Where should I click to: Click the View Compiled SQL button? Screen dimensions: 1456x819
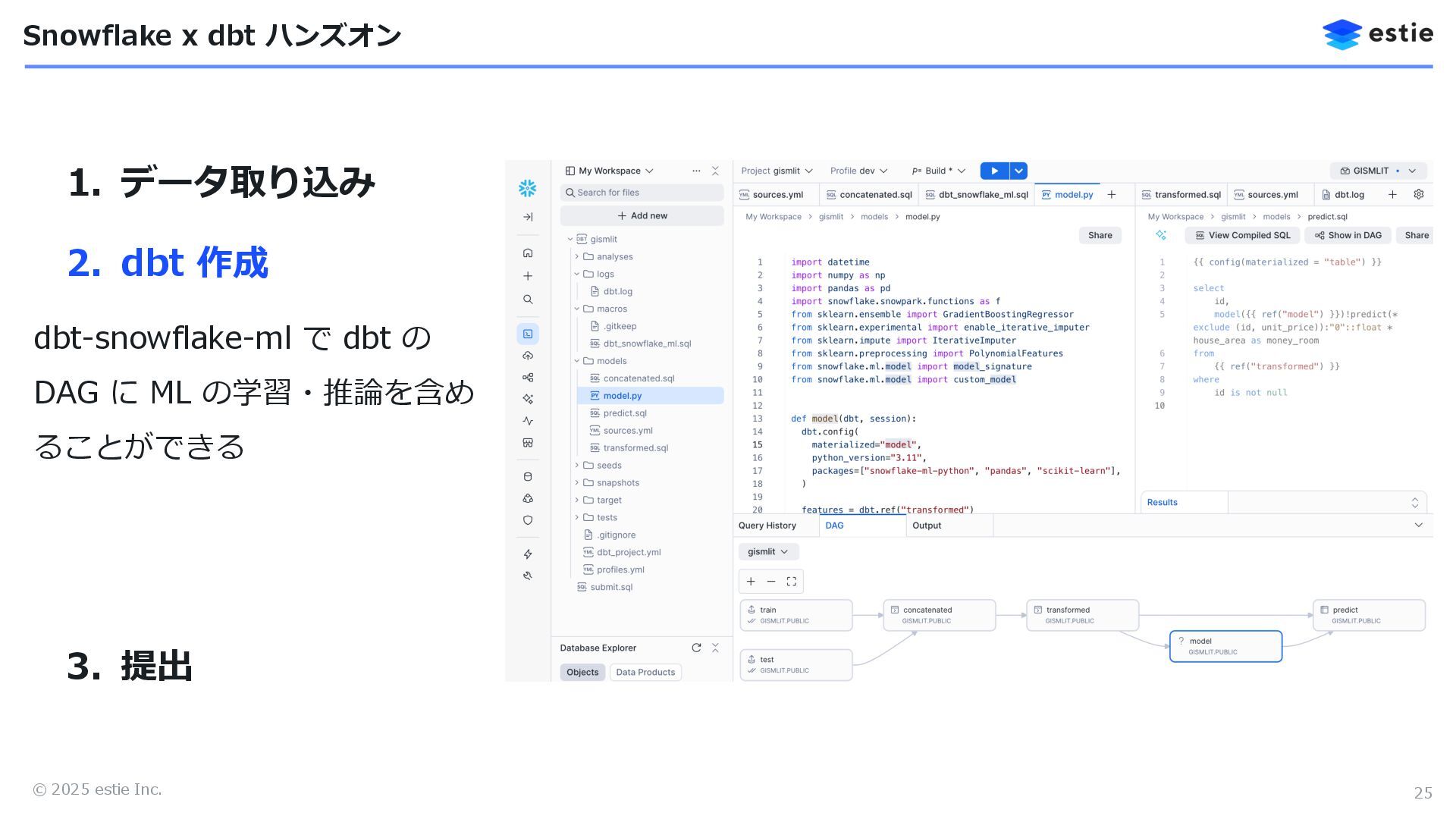[1242, 235]
